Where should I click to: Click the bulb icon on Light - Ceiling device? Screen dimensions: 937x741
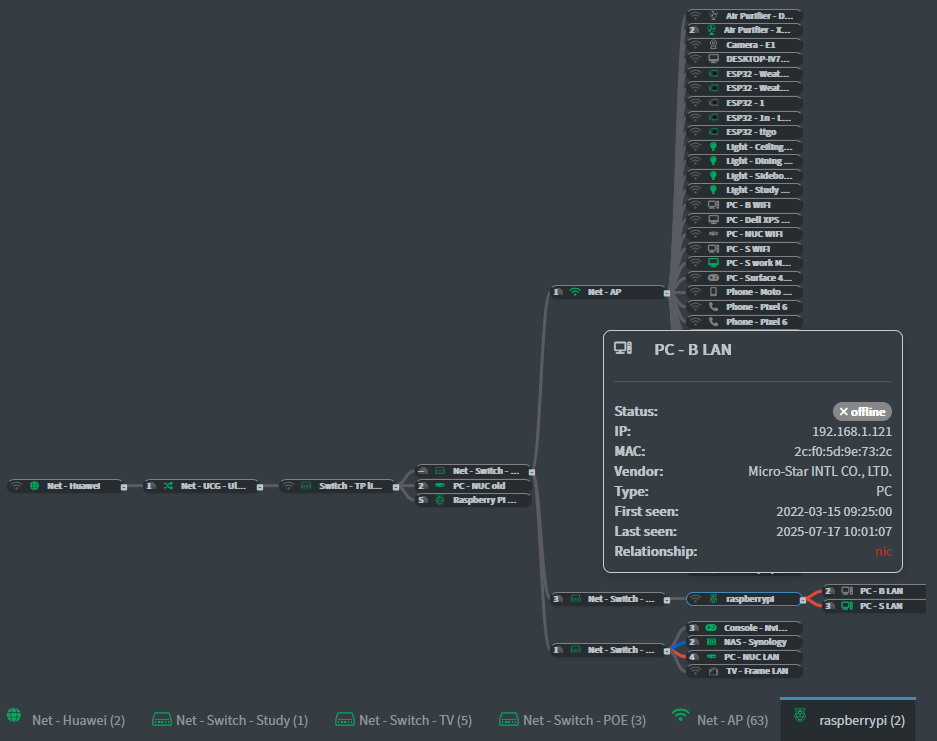point(713,146)
